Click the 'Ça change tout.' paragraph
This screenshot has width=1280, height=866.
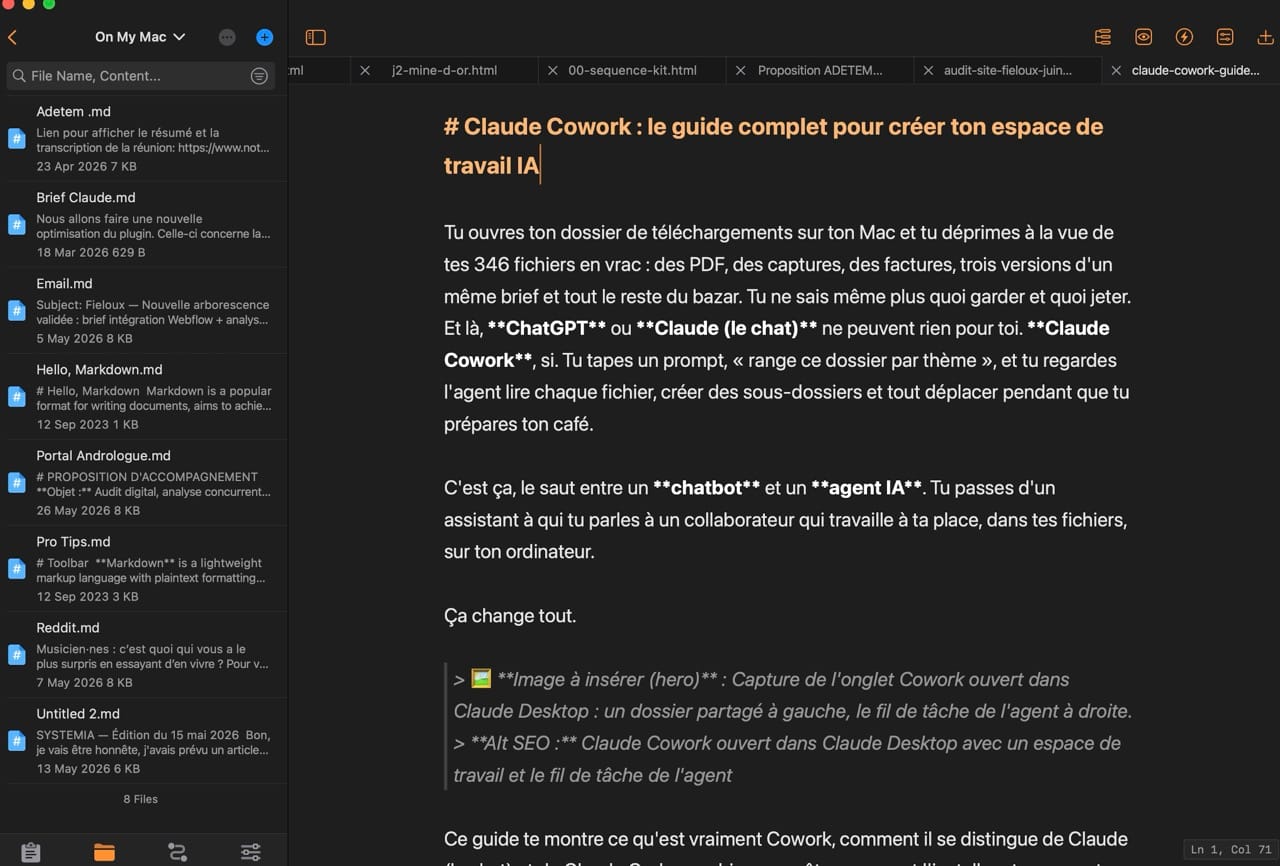point(510,616)
